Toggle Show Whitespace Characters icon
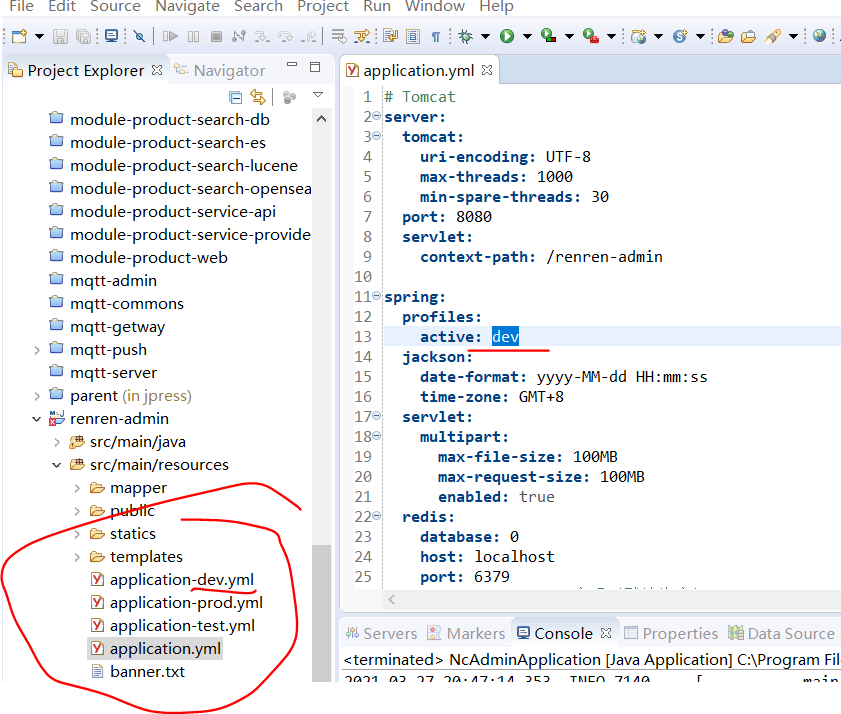Viewport: 841px width, 714px height. [x=438, y=38]
